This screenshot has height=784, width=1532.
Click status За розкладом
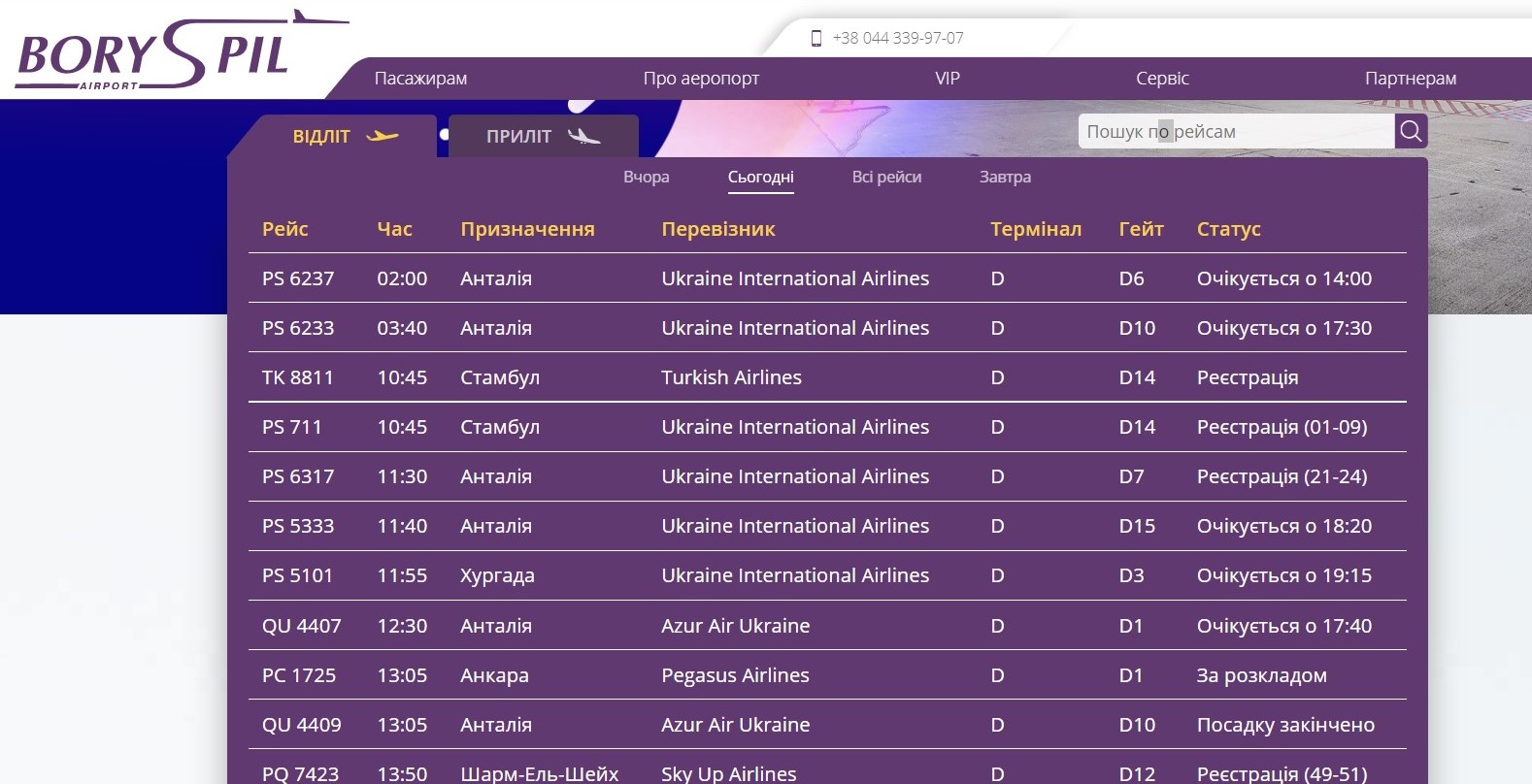1261,675
